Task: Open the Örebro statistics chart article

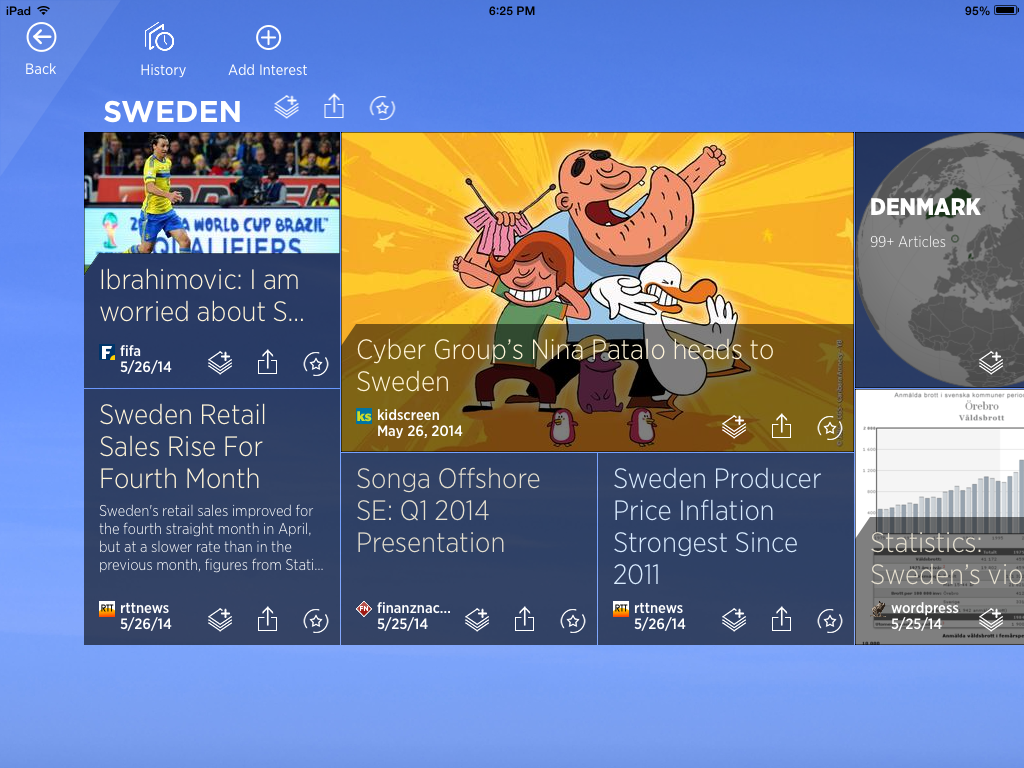Action: pos(939,517)
